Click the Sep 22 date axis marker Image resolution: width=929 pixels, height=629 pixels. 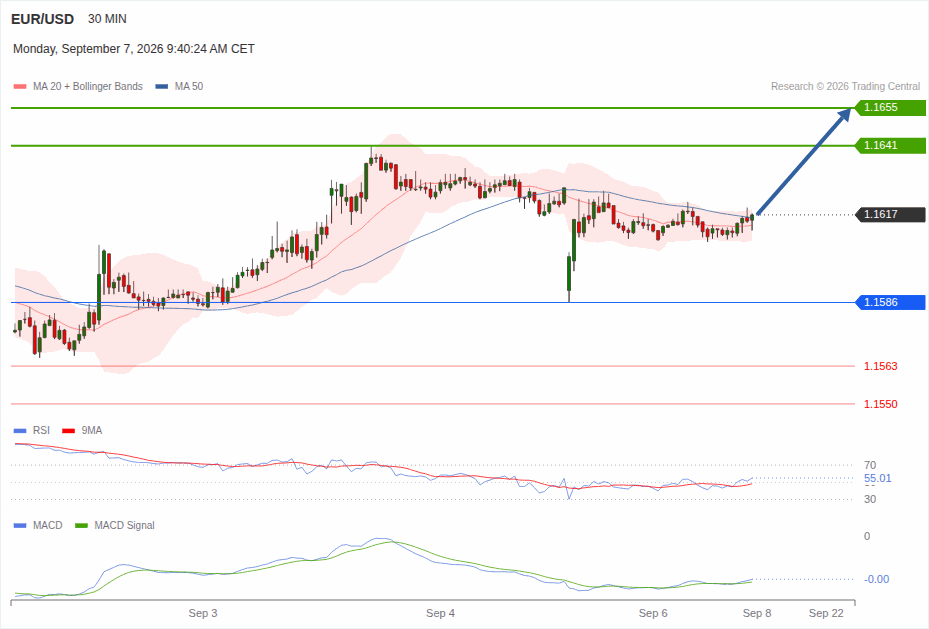tap(826, 613)
